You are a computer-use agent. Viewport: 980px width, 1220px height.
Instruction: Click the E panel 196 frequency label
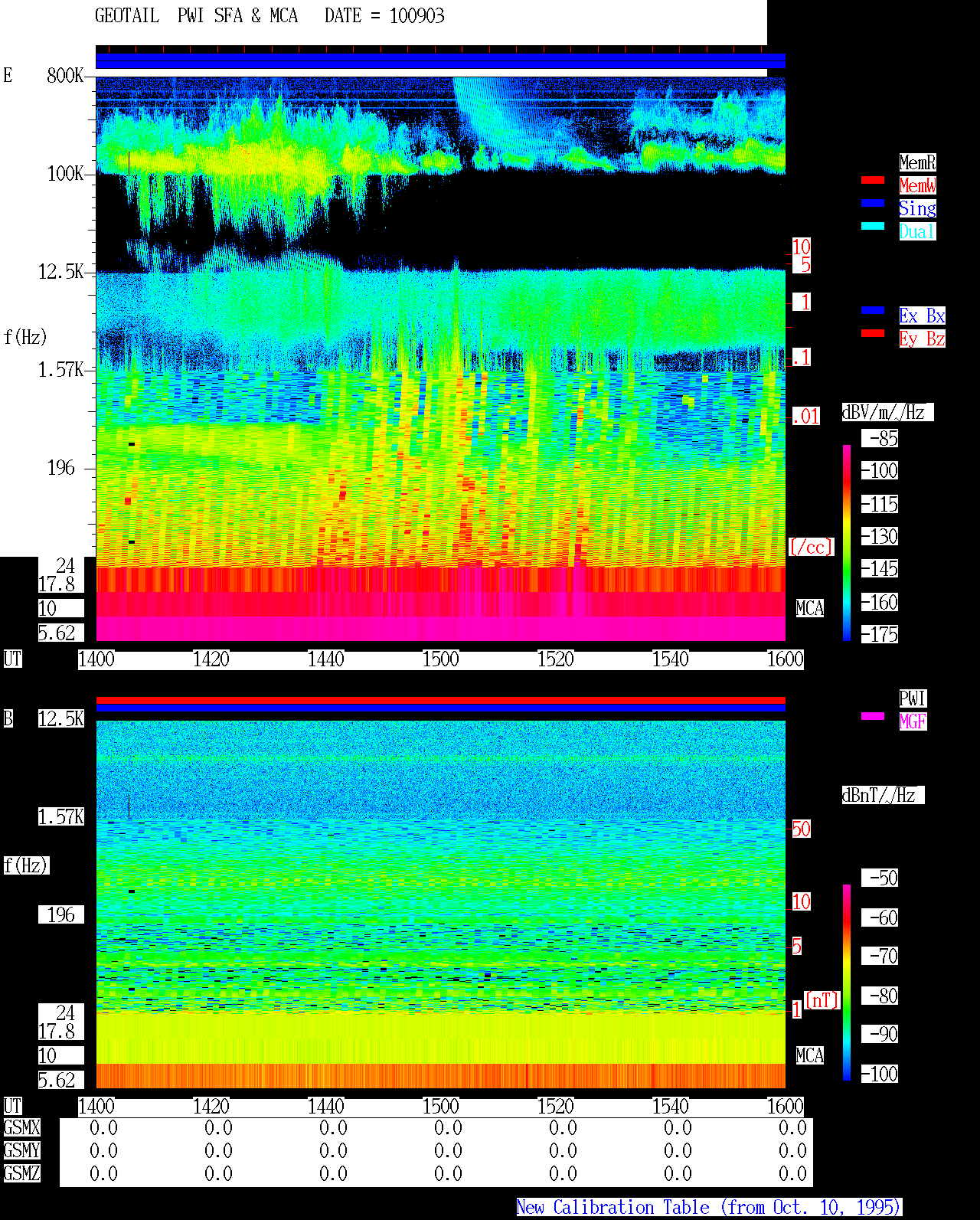pos(61,468)
